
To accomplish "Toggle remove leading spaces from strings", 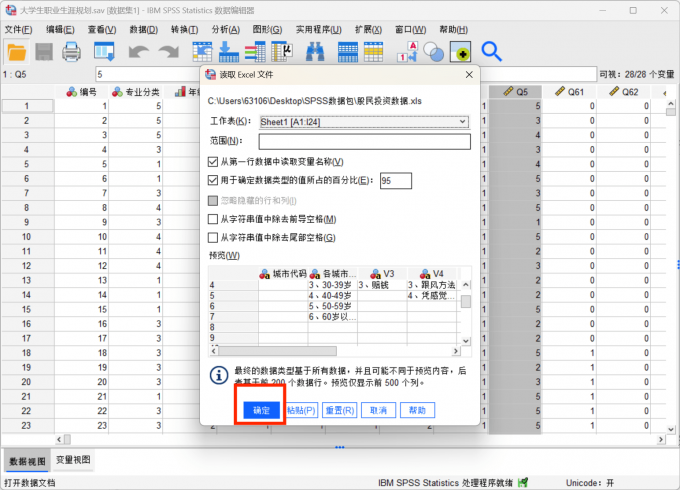I will point(212,219).
